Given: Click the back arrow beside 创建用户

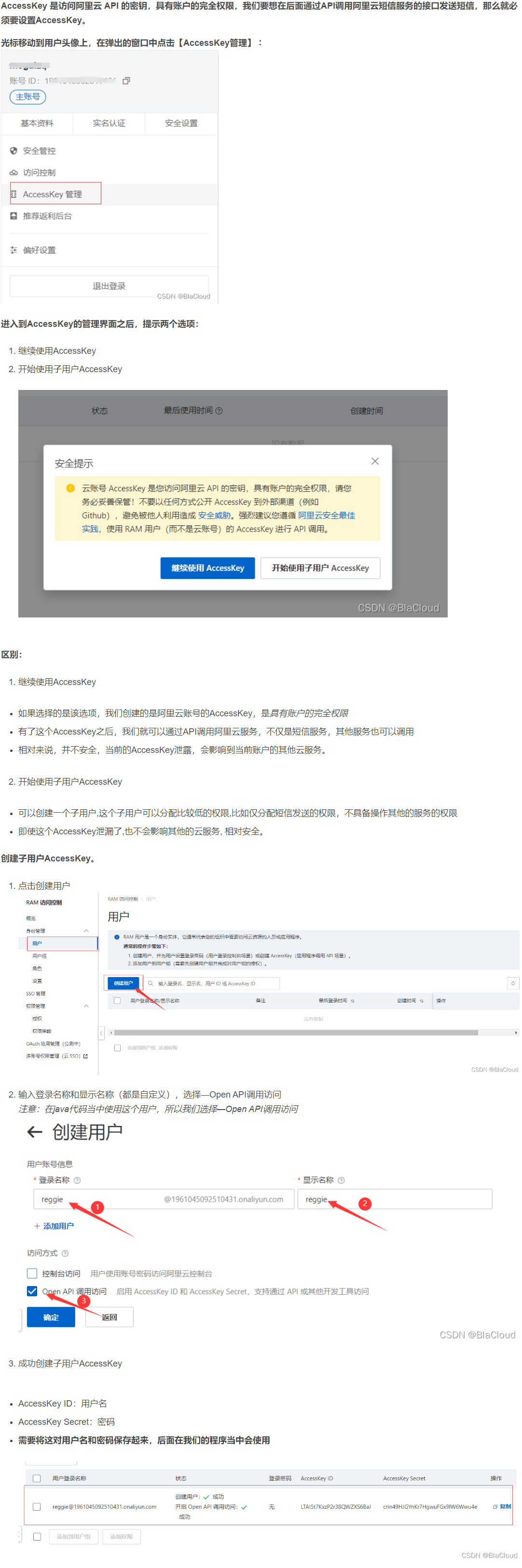Looking at the screenshot, I should (35, 1132).
